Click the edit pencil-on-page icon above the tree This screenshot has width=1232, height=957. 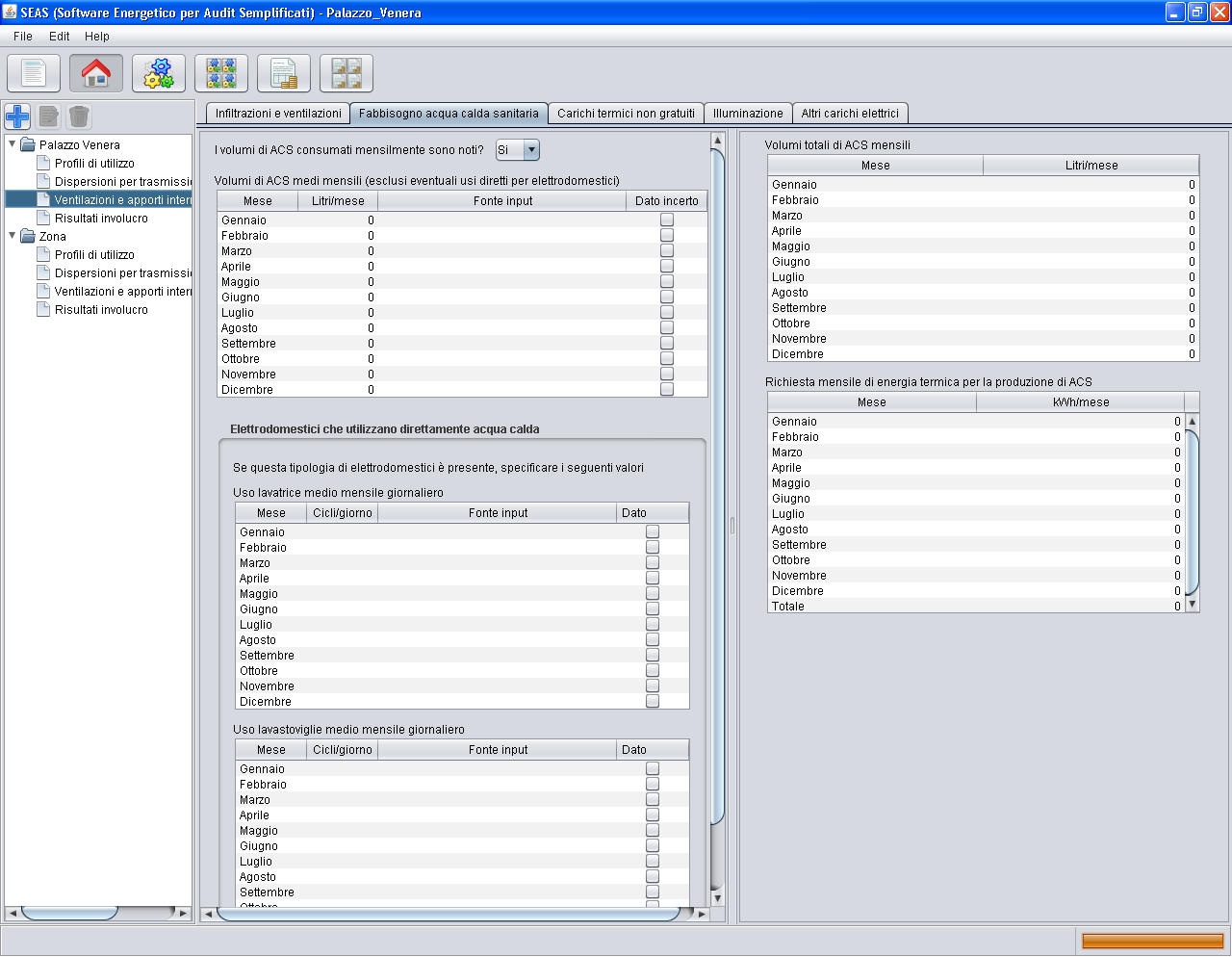tap(49, 116)
